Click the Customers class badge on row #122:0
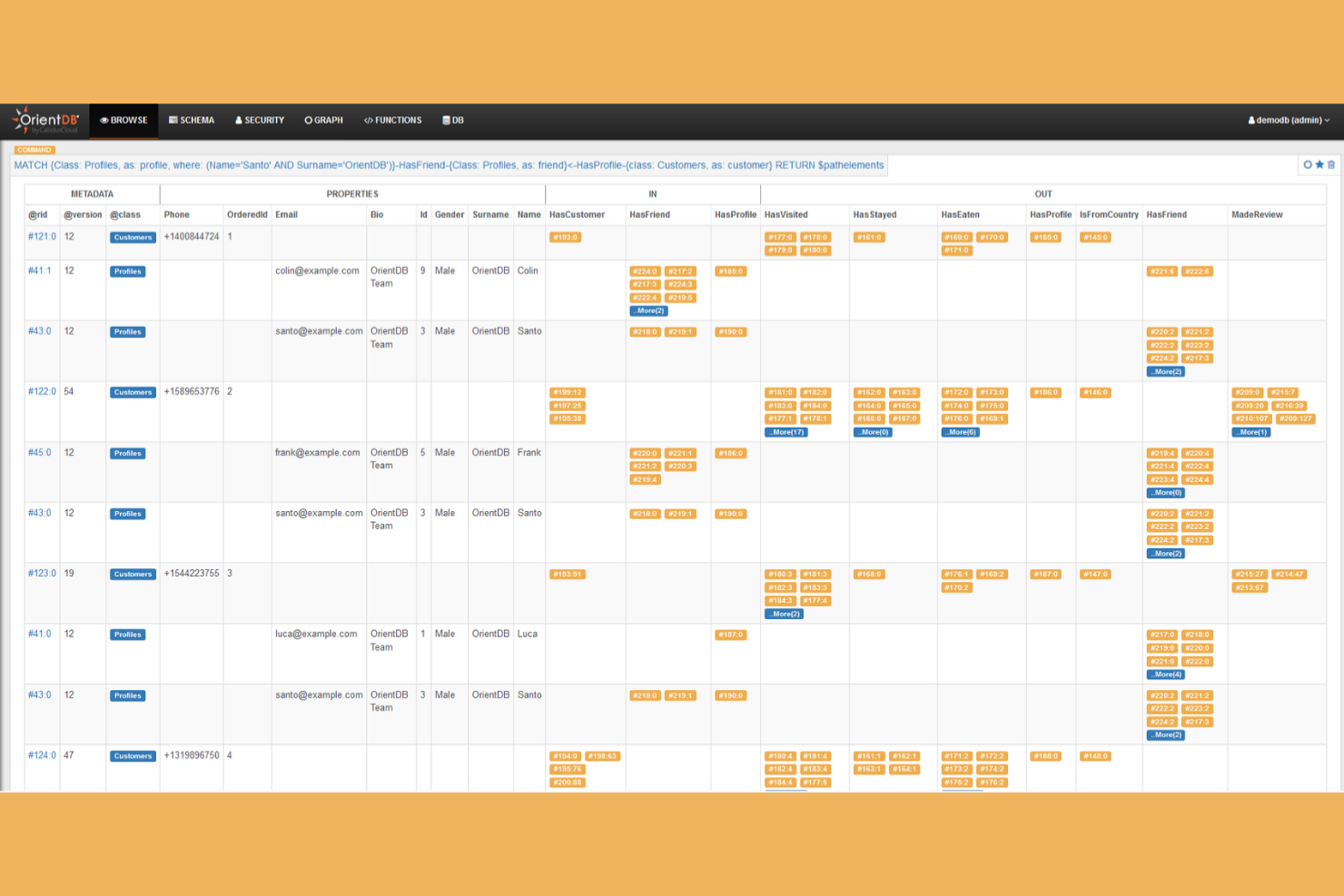 tap(133, 391)
